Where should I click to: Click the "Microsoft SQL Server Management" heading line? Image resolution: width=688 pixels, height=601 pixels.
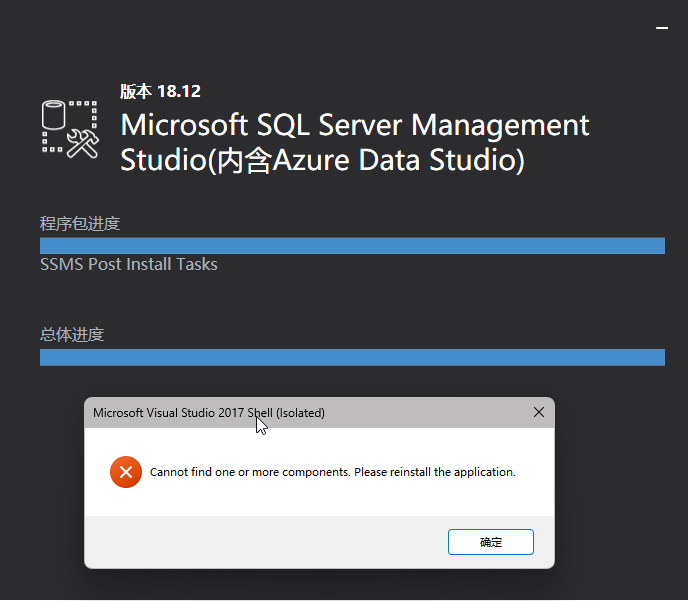tap(355, 126)
